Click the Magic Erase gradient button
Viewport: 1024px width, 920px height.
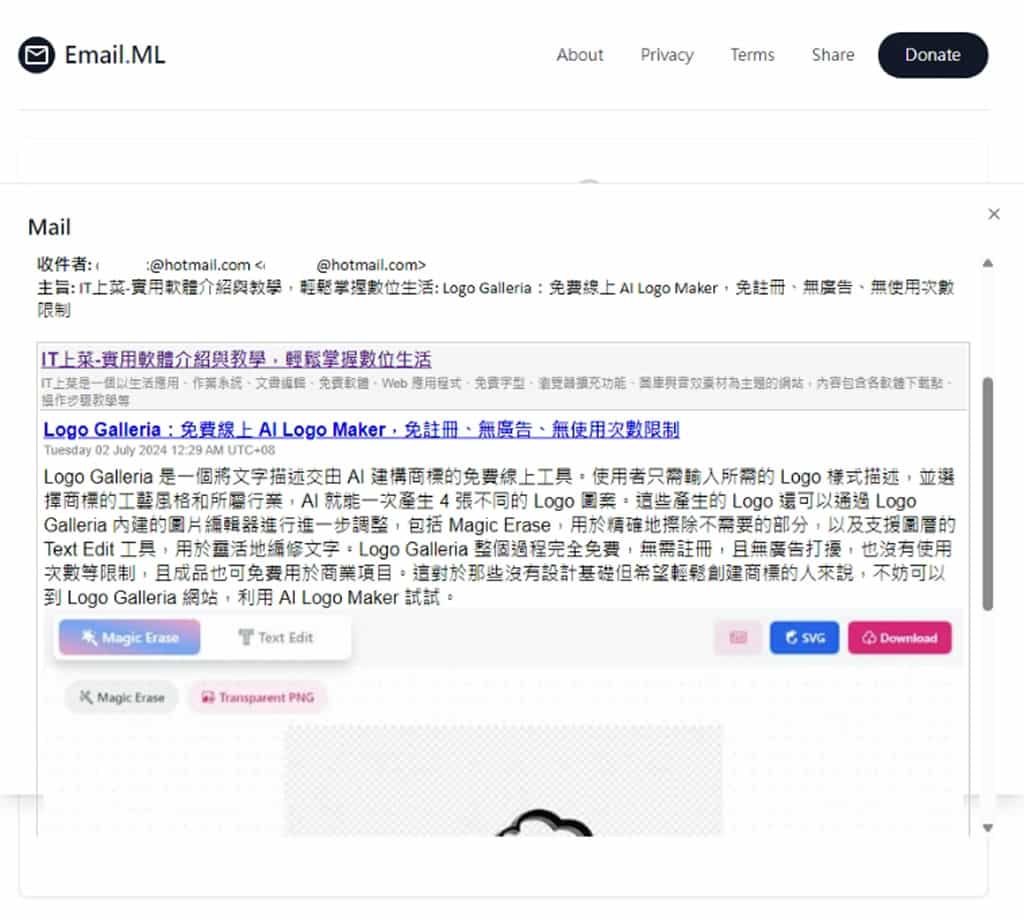(x=129, y=637)
